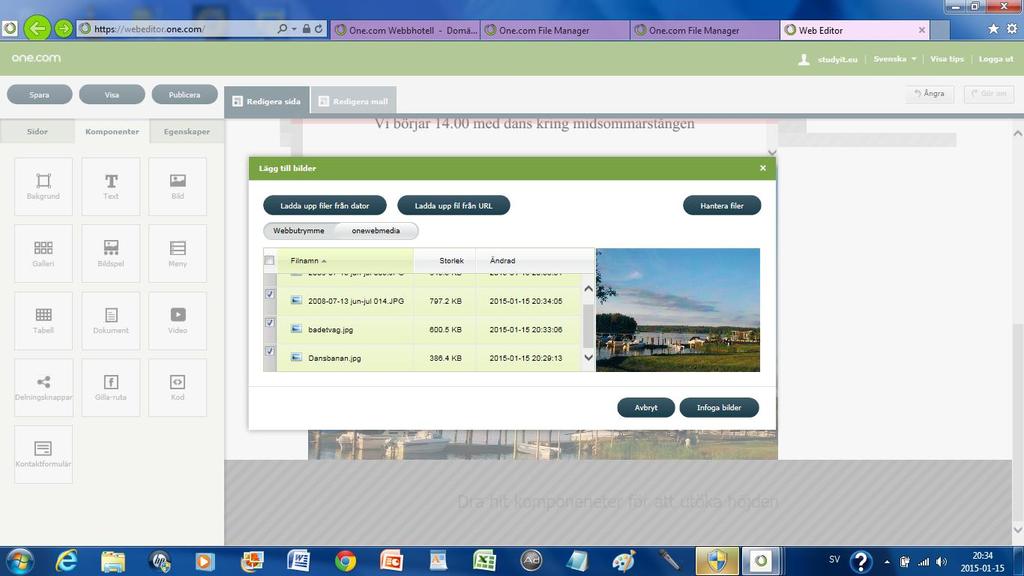This screenshot has width=1024, height=576.
Task: Click the browser forward arrow
Action: pyautogui.click(x=63, y=29)
